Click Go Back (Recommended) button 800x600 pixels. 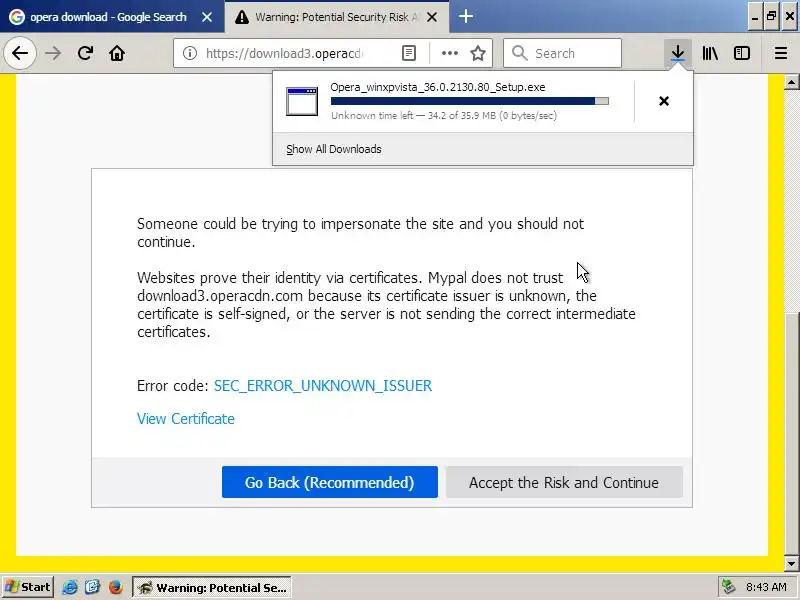coord(330,482)
